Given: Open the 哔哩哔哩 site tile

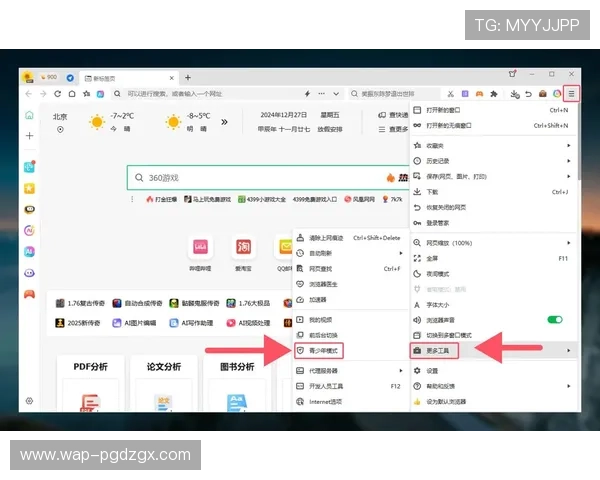Looking at the screenshot, I should pyautogui.click(x=200, y=253).
